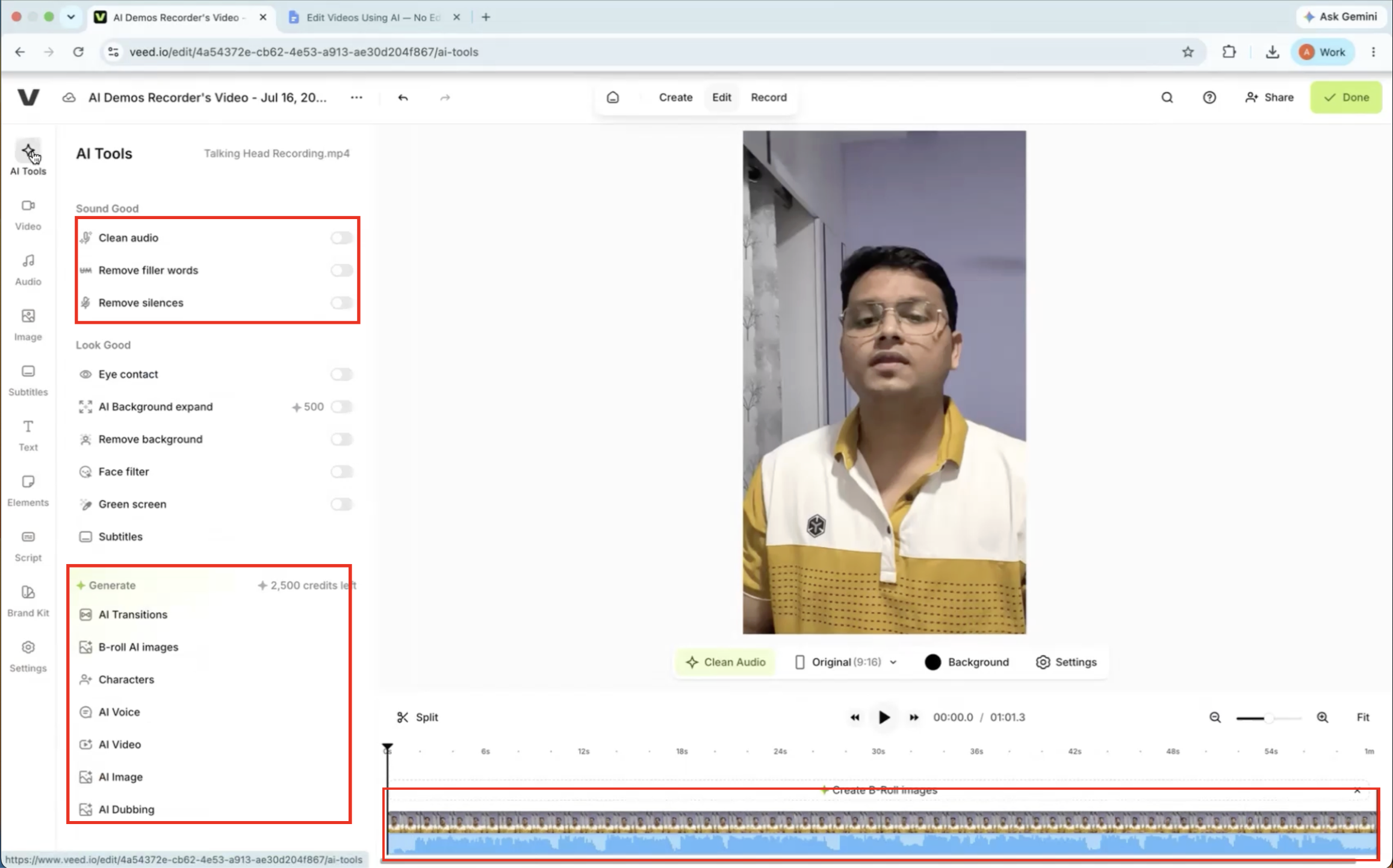Open preview Settings button
This screenshot has height=868, width=1393.
pos(1066,662)
